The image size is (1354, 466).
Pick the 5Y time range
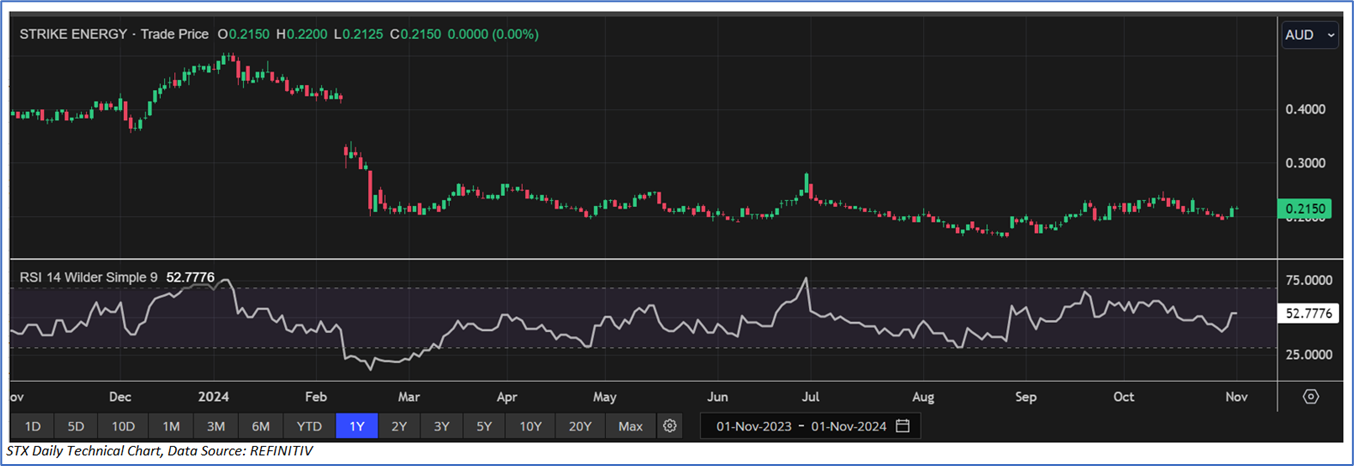(x=484, y=426)
